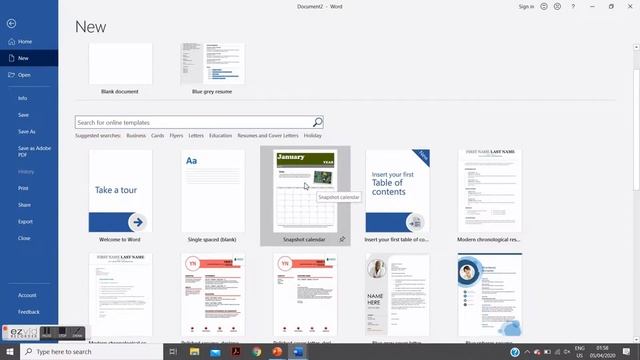The height and width of the screenshot is (360, 640).
Task: Open the Windows Start menu
Action: tap(10, 351)
